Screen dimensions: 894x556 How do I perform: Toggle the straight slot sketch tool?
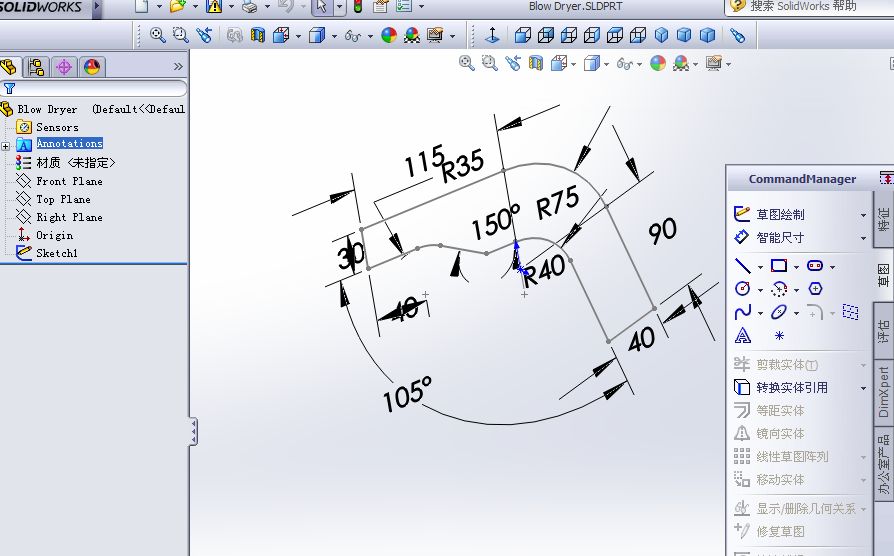pos(815,266)
